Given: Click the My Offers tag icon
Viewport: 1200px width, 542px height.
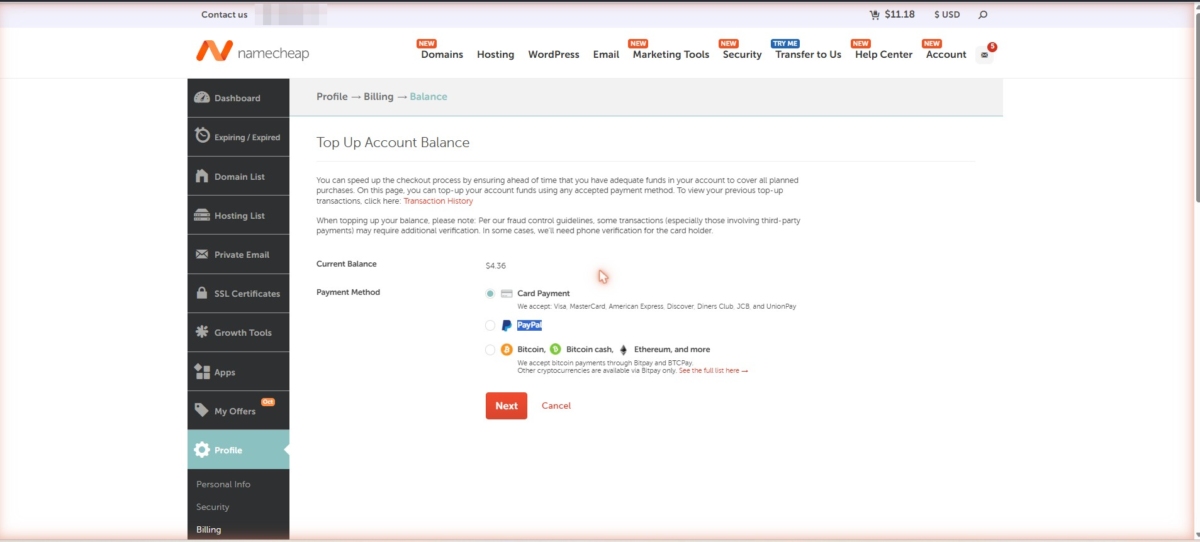Looking at the screenshot, I should pyautogui.click(x=202, y=410).
